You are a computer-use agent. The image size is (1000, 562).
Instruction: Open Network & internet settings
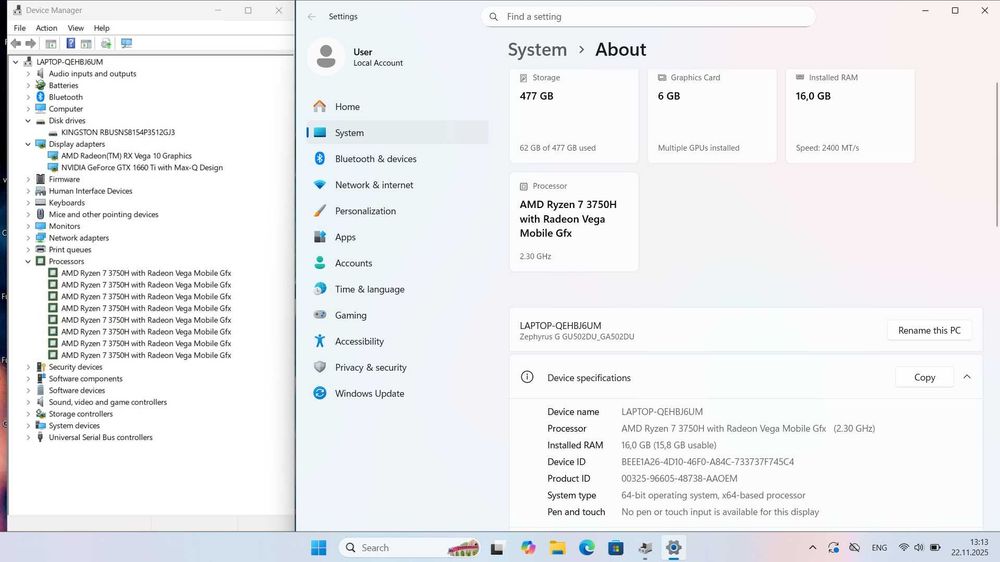pyautogui.click(x=397, y=185)
